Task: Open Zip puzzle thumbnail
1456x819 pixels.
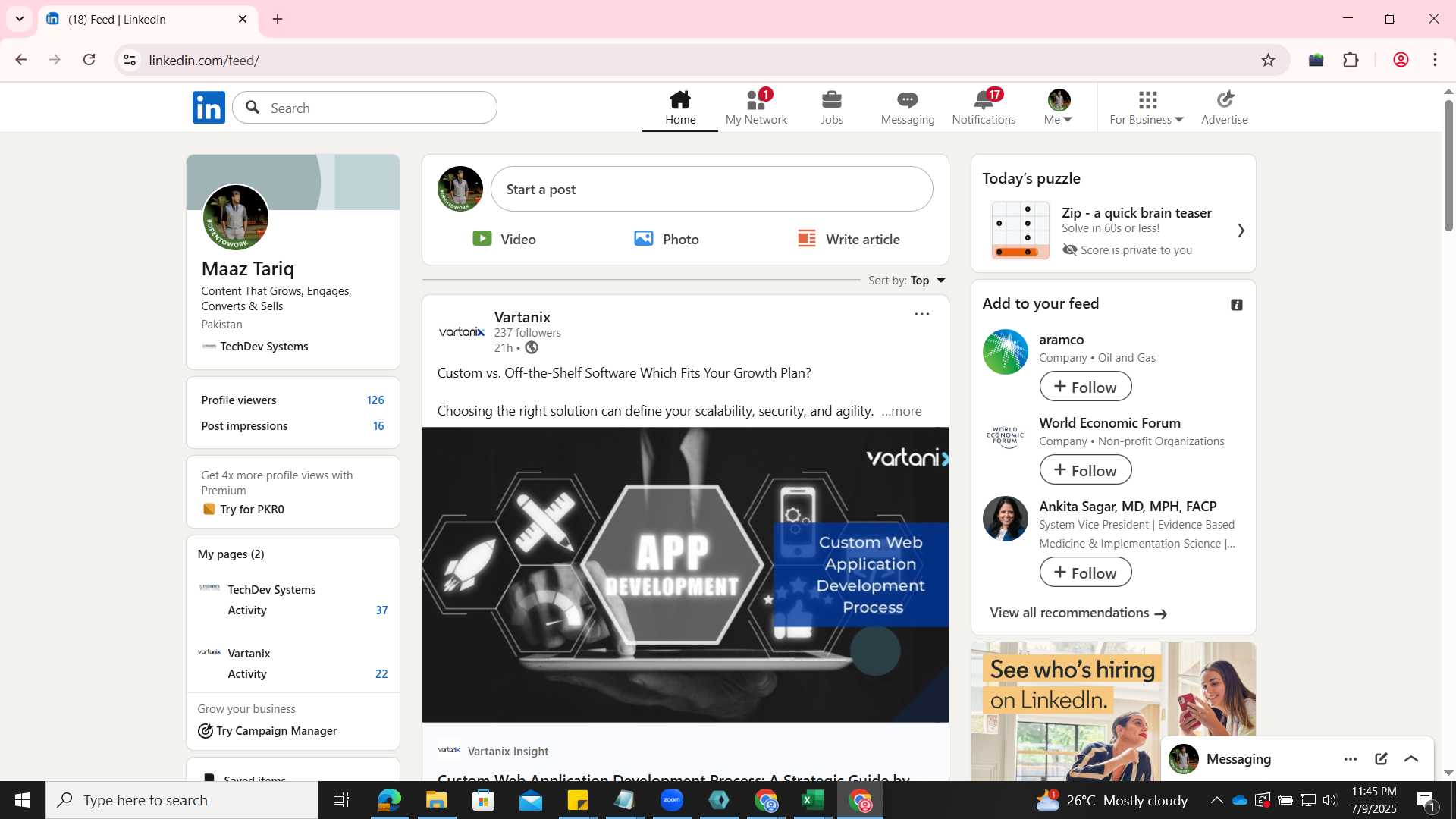Action: [x=1020, y=231]
